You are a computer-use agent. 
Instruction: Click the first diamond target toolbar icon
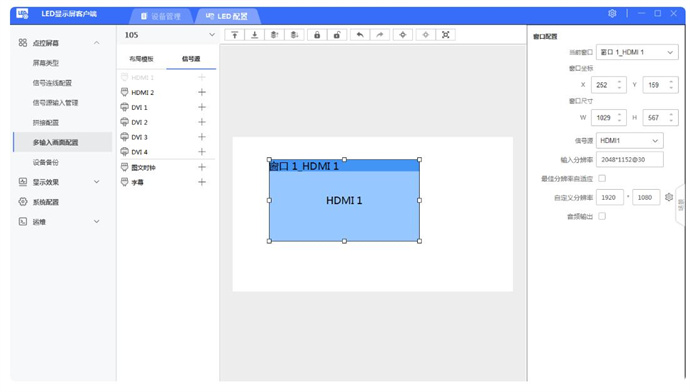point(403,35)
